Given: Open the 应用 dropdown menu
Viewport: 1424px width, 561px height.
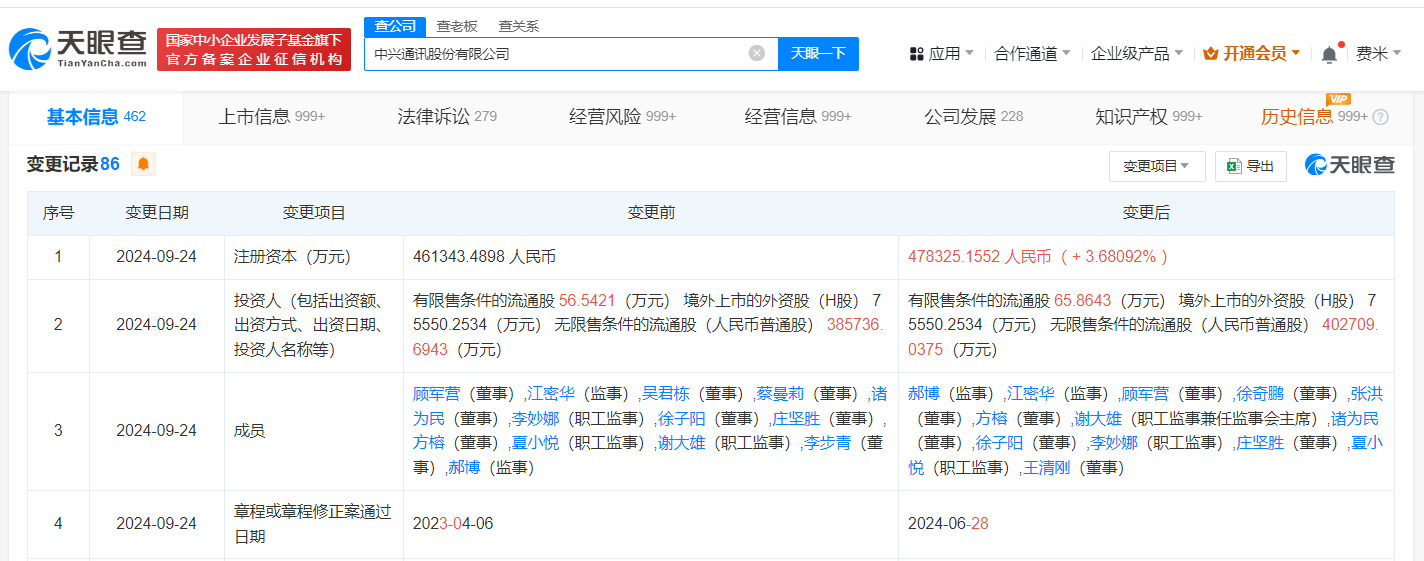Looking at the screenshot, I should coord(942,54).
